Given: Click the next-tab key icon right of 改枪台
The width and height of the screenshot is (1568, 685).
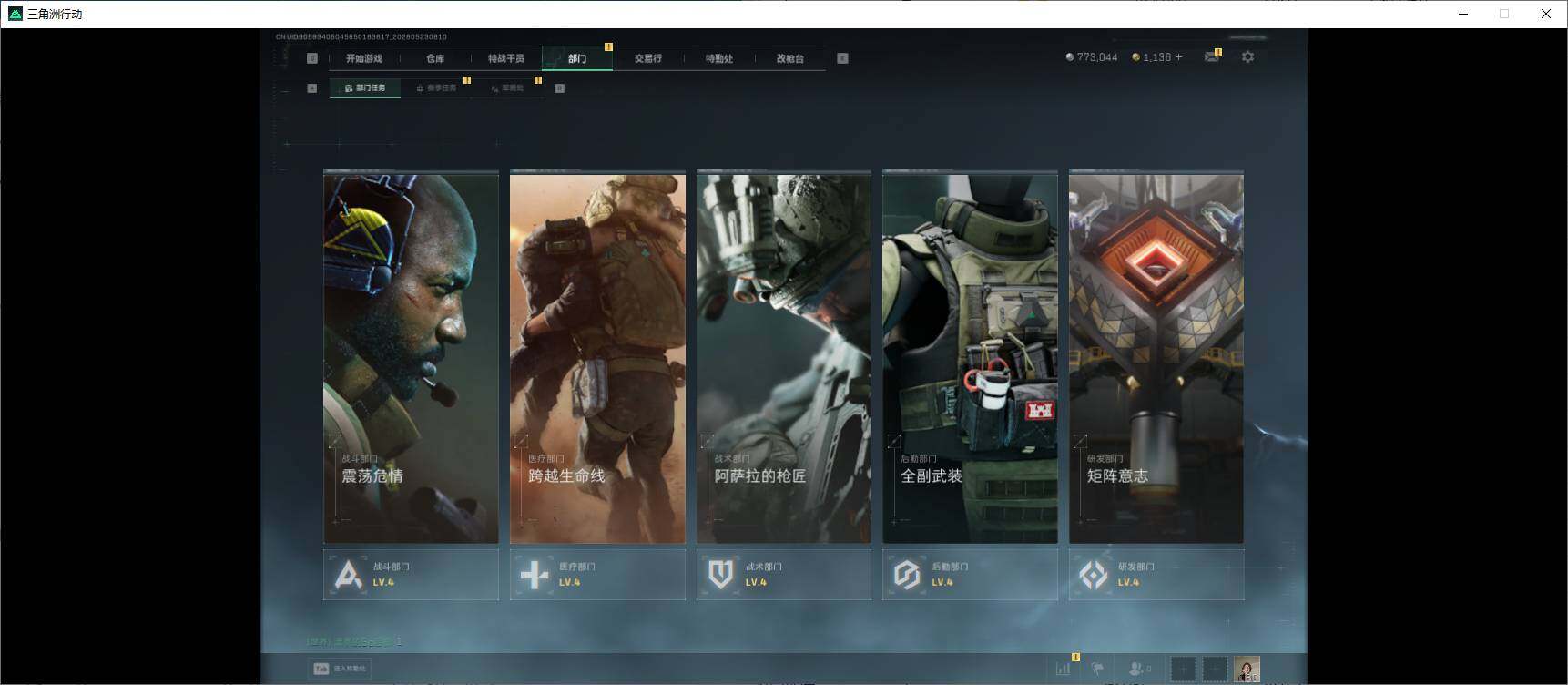Looking at the screenshot, I should [842, 58].
